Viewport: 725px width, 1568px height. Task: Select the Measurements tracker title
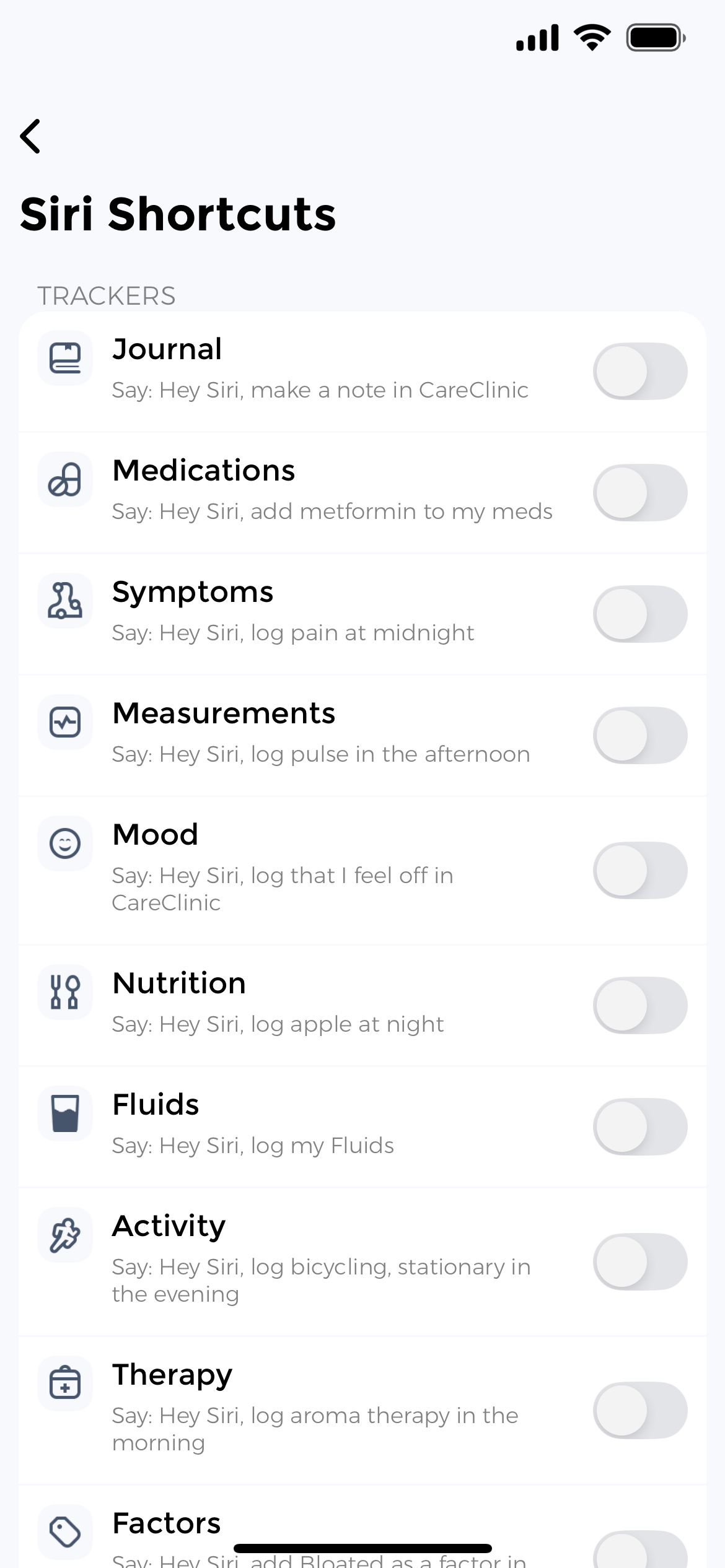tap(224, 713)
